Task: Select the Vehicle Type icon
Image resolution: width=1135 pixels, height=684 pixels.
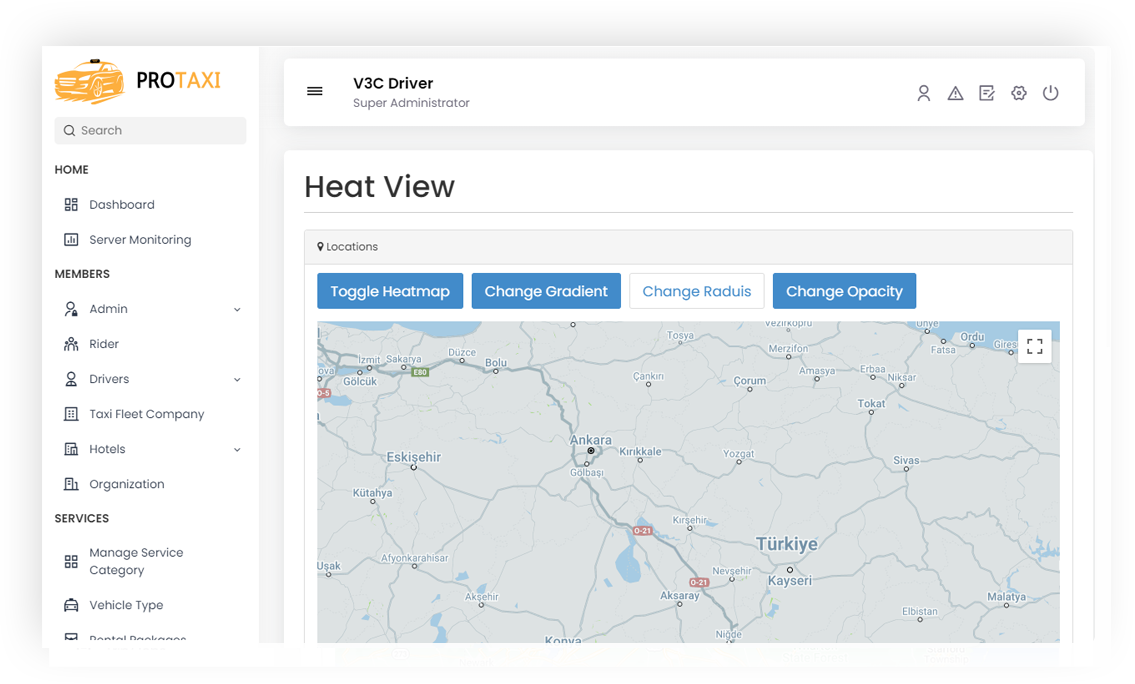Action: (71, 604)
